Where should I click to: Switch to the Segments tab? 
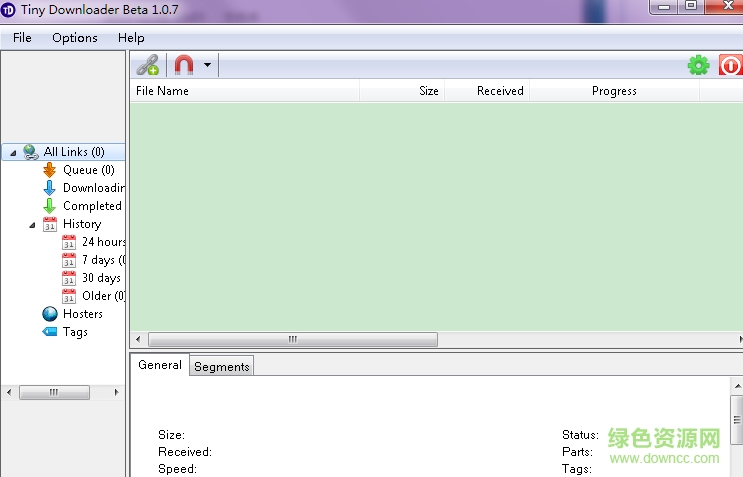[x=221, y=367]
